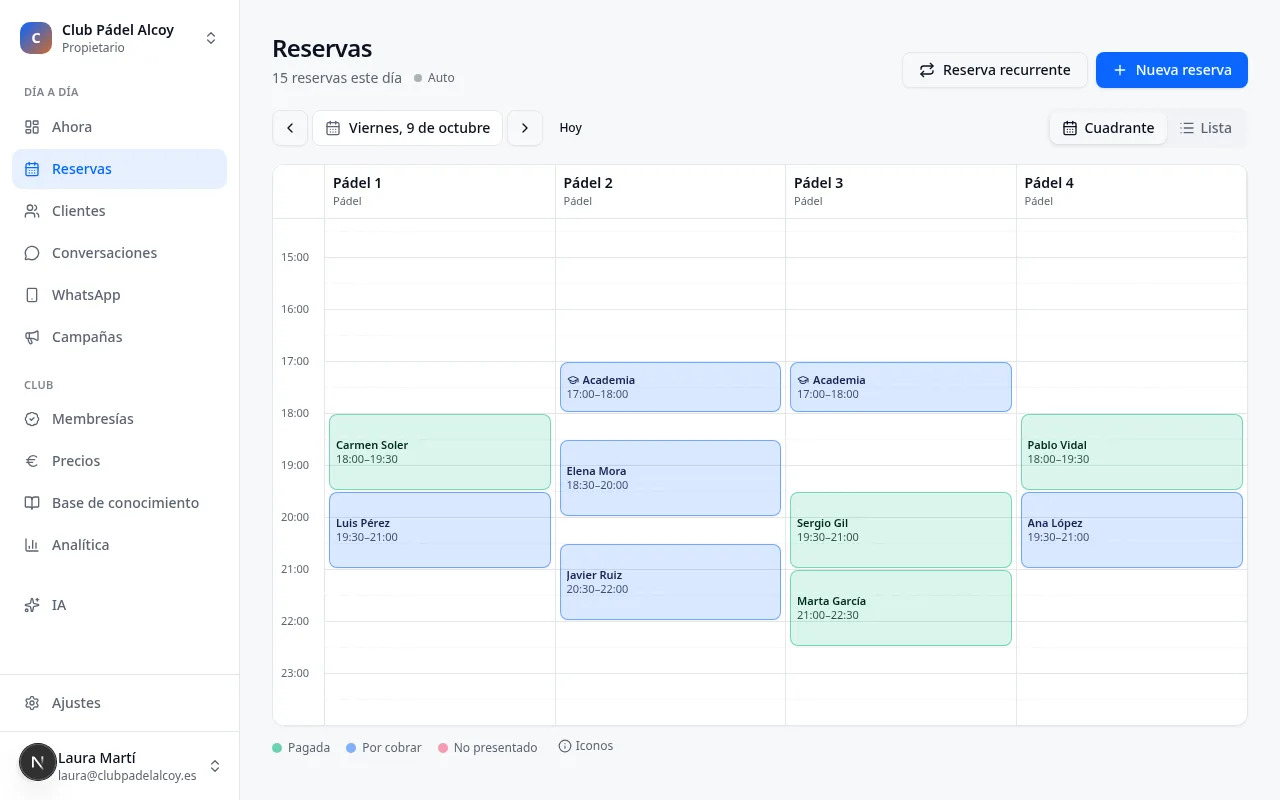This screenshot has width=1280, height=800.
Task: Open Elena Mora's 18:30–20:00 booking
Action: (670, 478)
